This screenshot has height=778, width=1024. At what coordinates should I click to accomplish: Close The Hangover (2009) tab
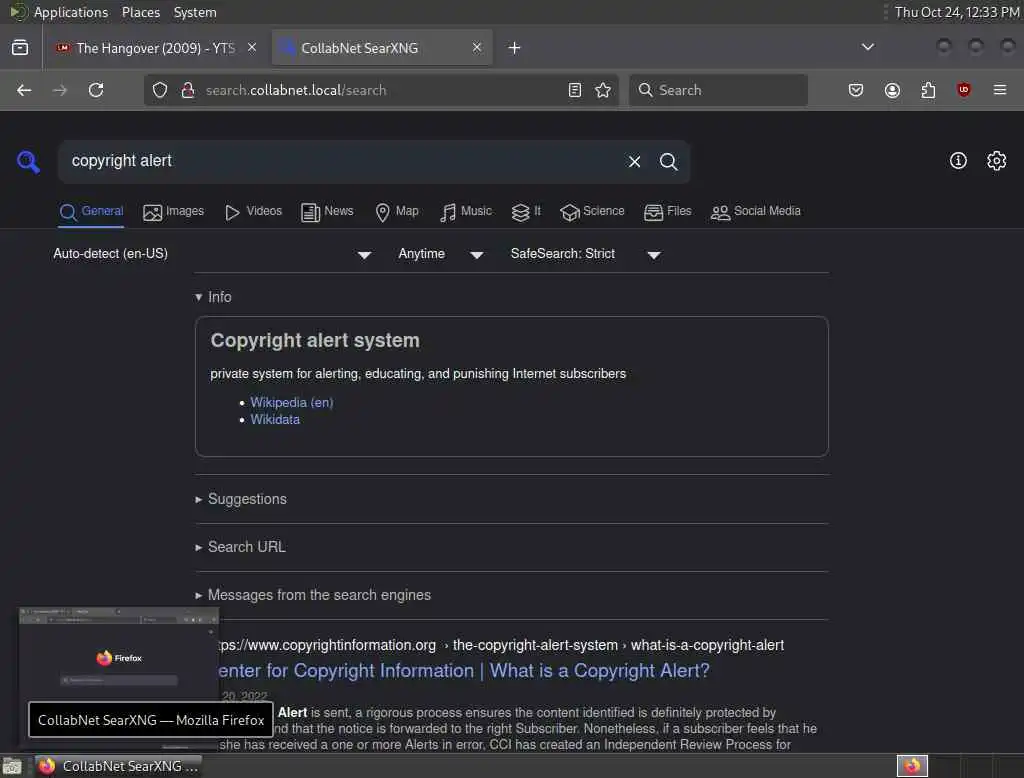click(251, 47)
